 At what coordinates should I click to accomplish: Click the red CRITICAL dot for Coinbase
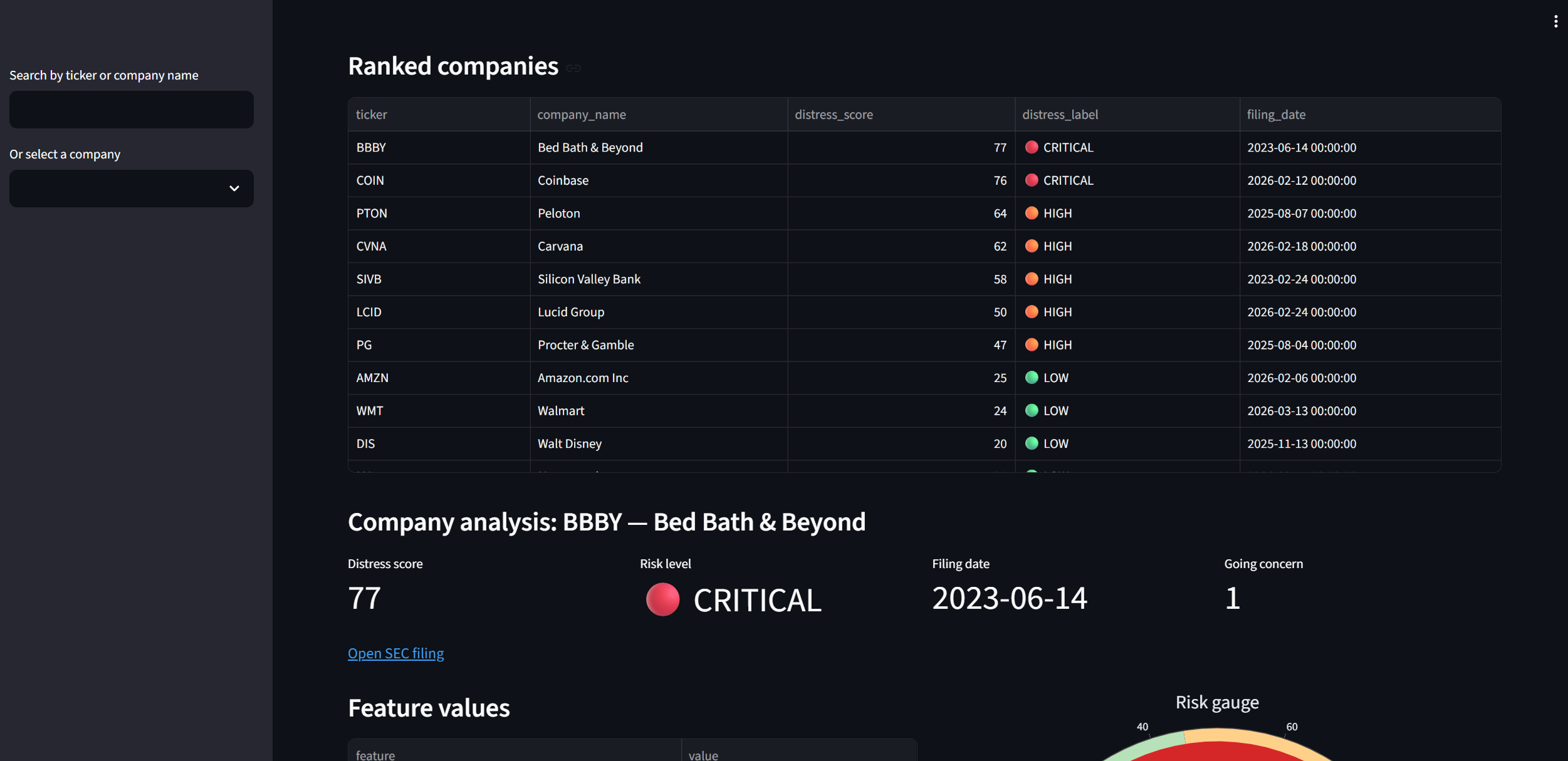1032,180
